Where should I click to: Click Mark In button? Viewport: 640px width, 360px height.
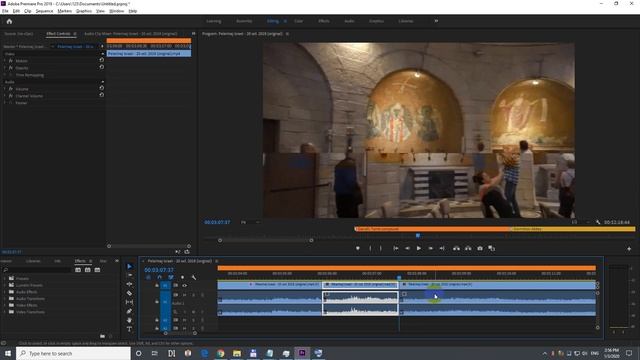pos(370,248)
